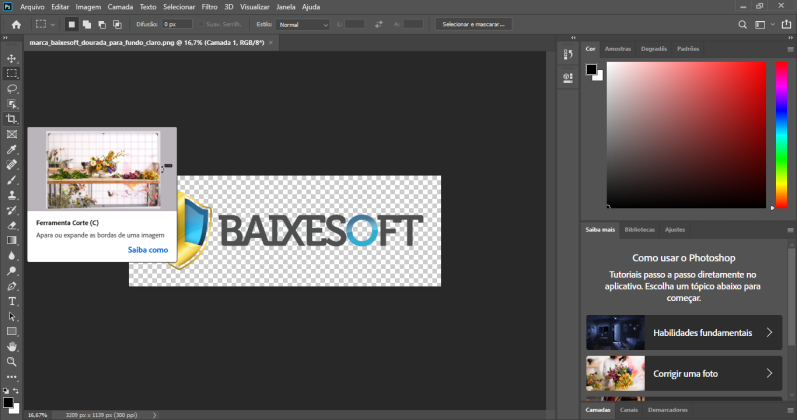Open the Edit Toolbar three-dots menu

tap(11, 377)
